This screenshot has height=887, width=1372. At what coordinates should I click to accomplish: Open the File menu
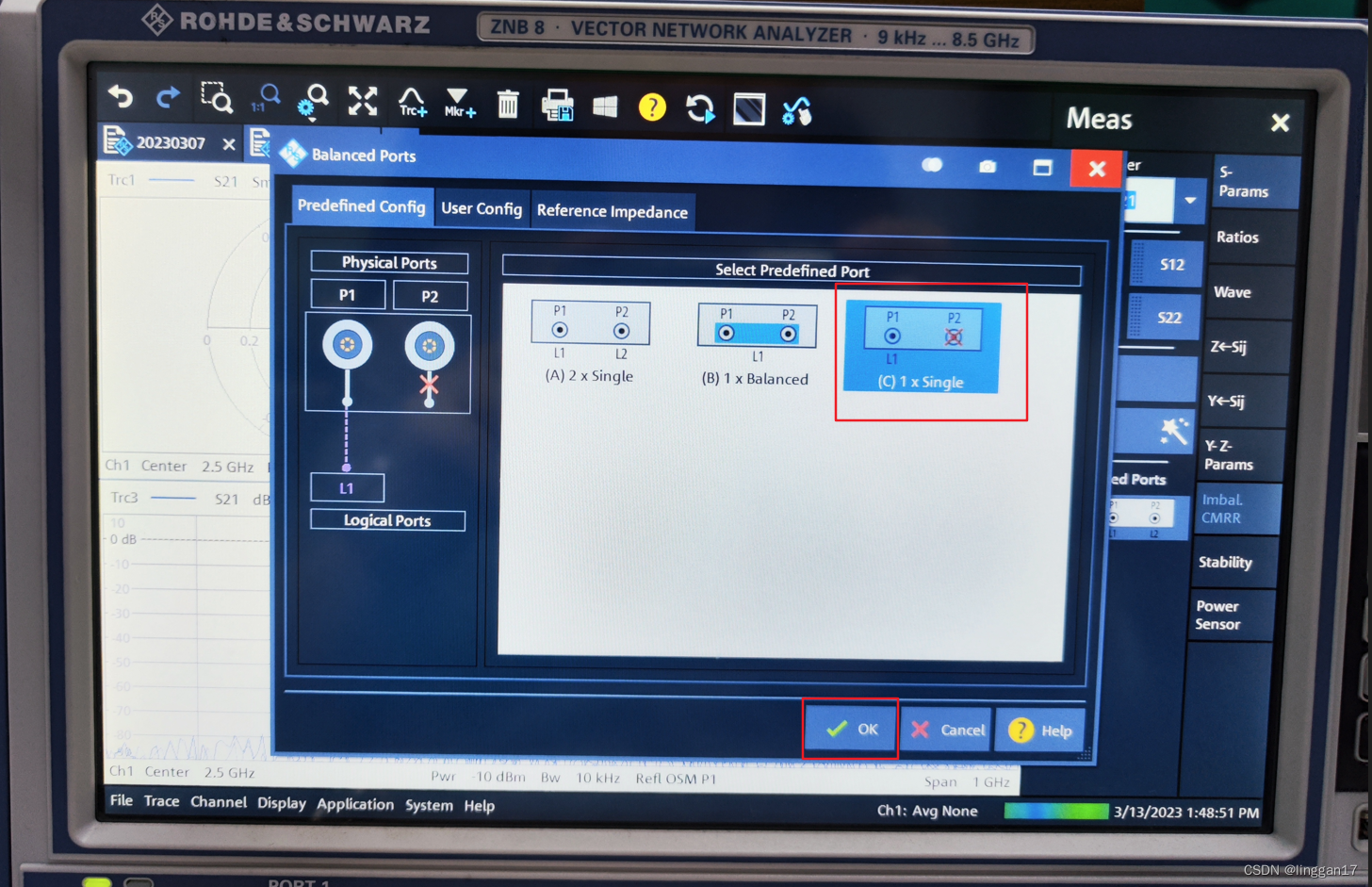(122, 800)
